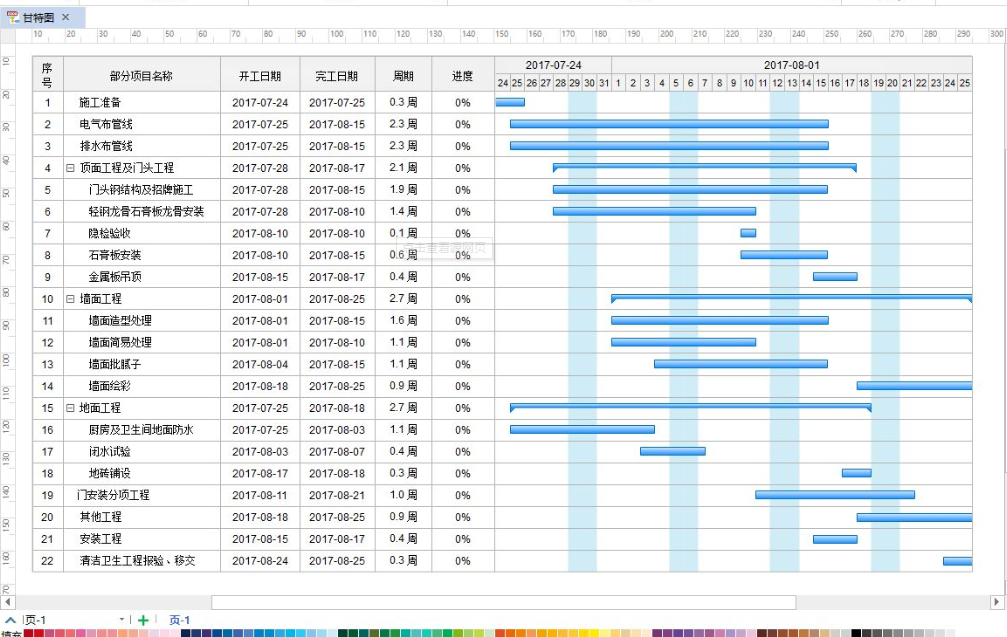The height and width of the screenshot is (637, 1007).
Task: Select the 地砖铺设 task name
Action: pyautogui.click(x=110, y=473)
